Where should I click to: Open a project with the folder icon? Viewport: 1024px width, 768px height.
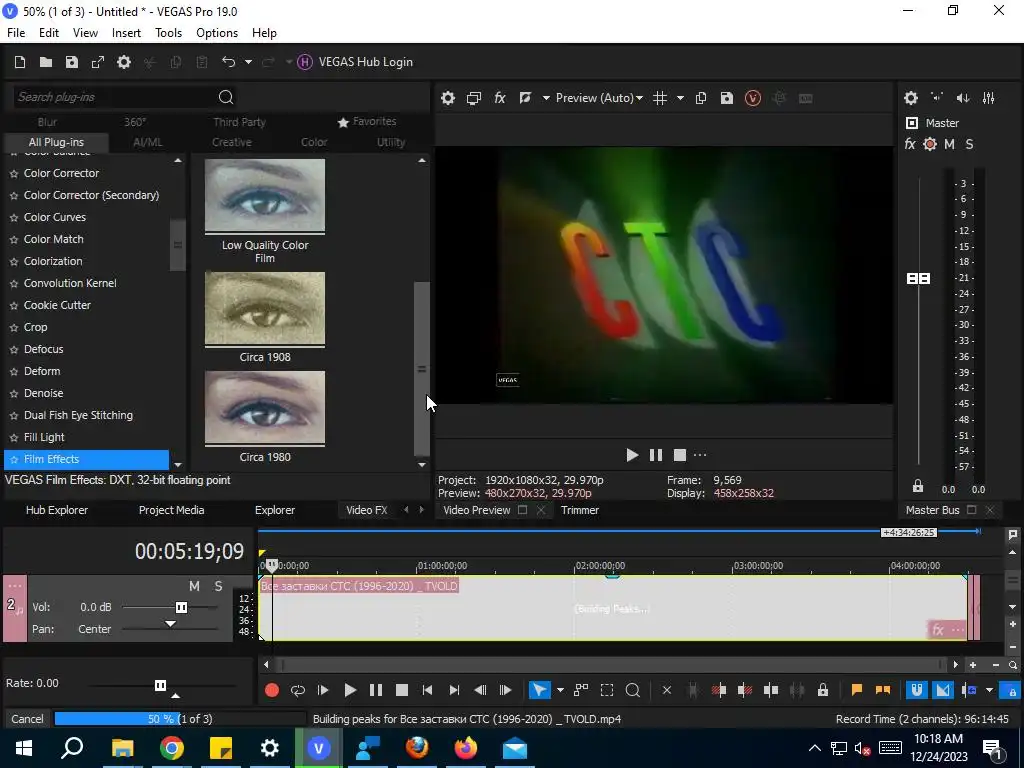46,62
